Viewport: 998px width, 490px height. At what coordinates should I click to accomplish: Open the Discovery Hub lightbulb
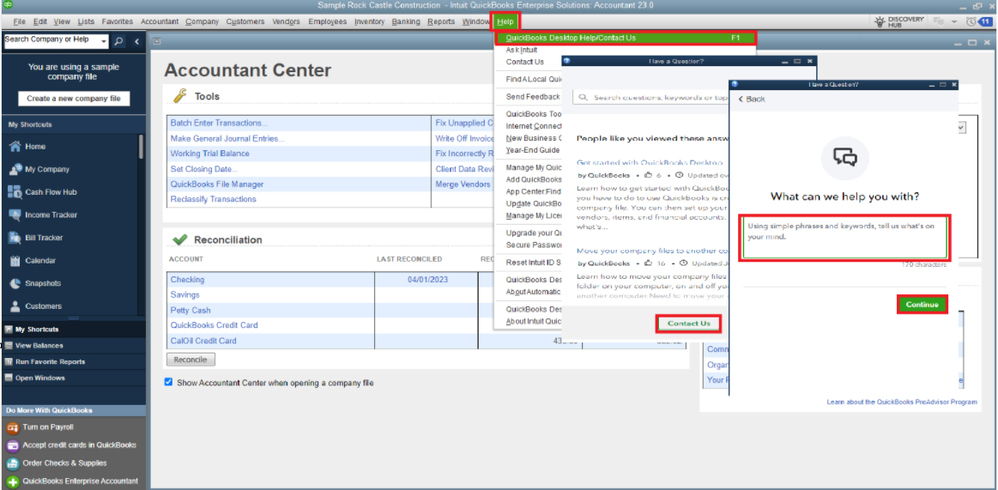click(x=881, y=22)
